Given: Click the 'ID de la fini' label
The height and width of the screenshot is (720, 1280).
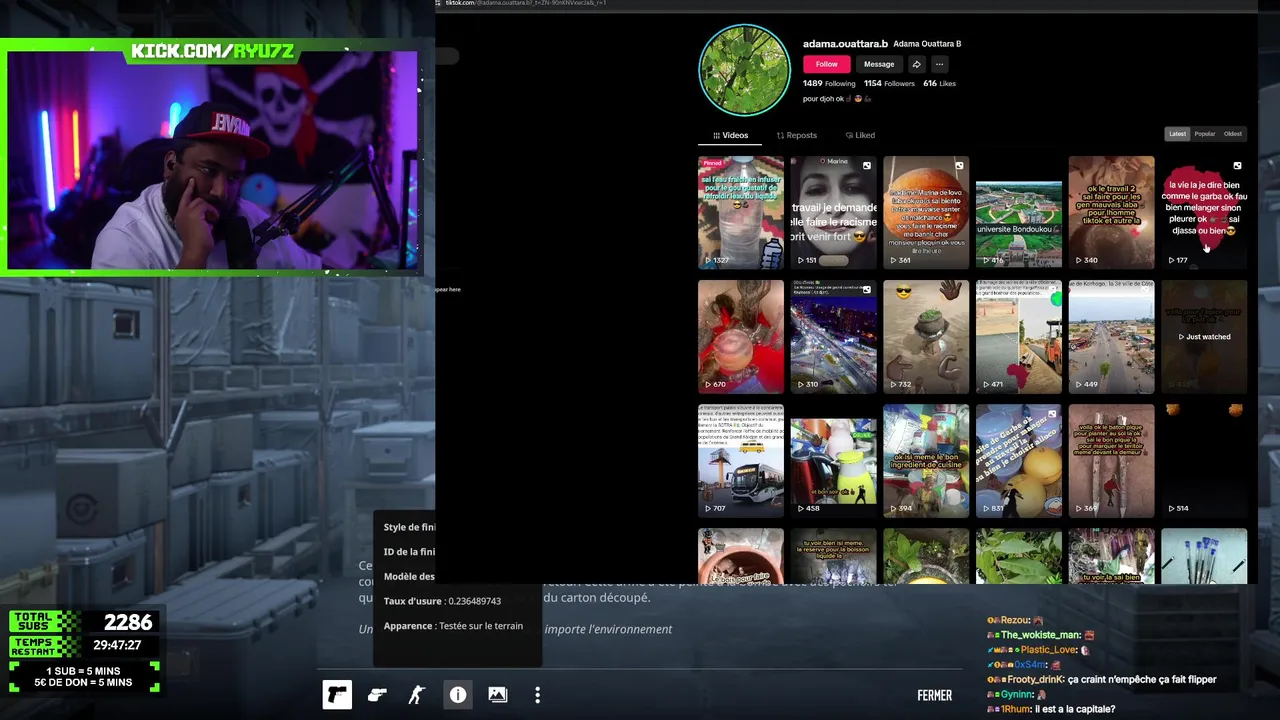Looking at the screenshot, I should [x=409, y=552].
